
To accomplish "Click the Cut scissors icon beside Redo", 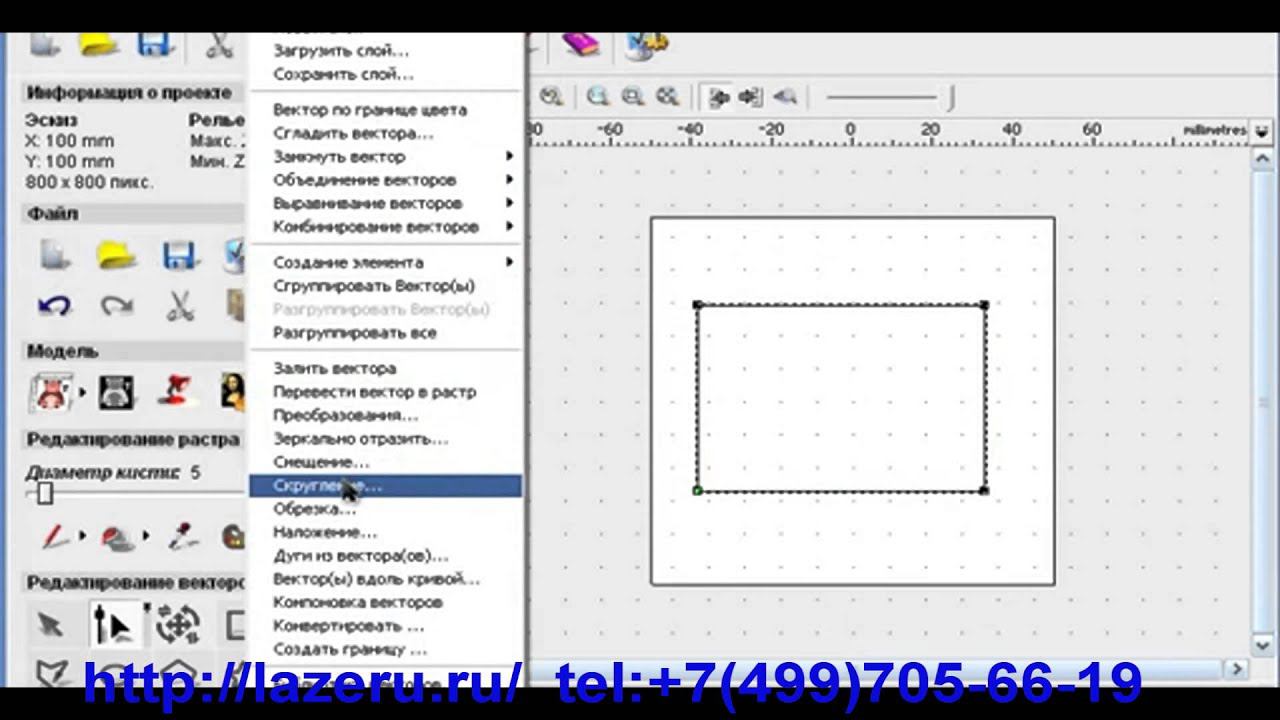I will coord(180,305).
